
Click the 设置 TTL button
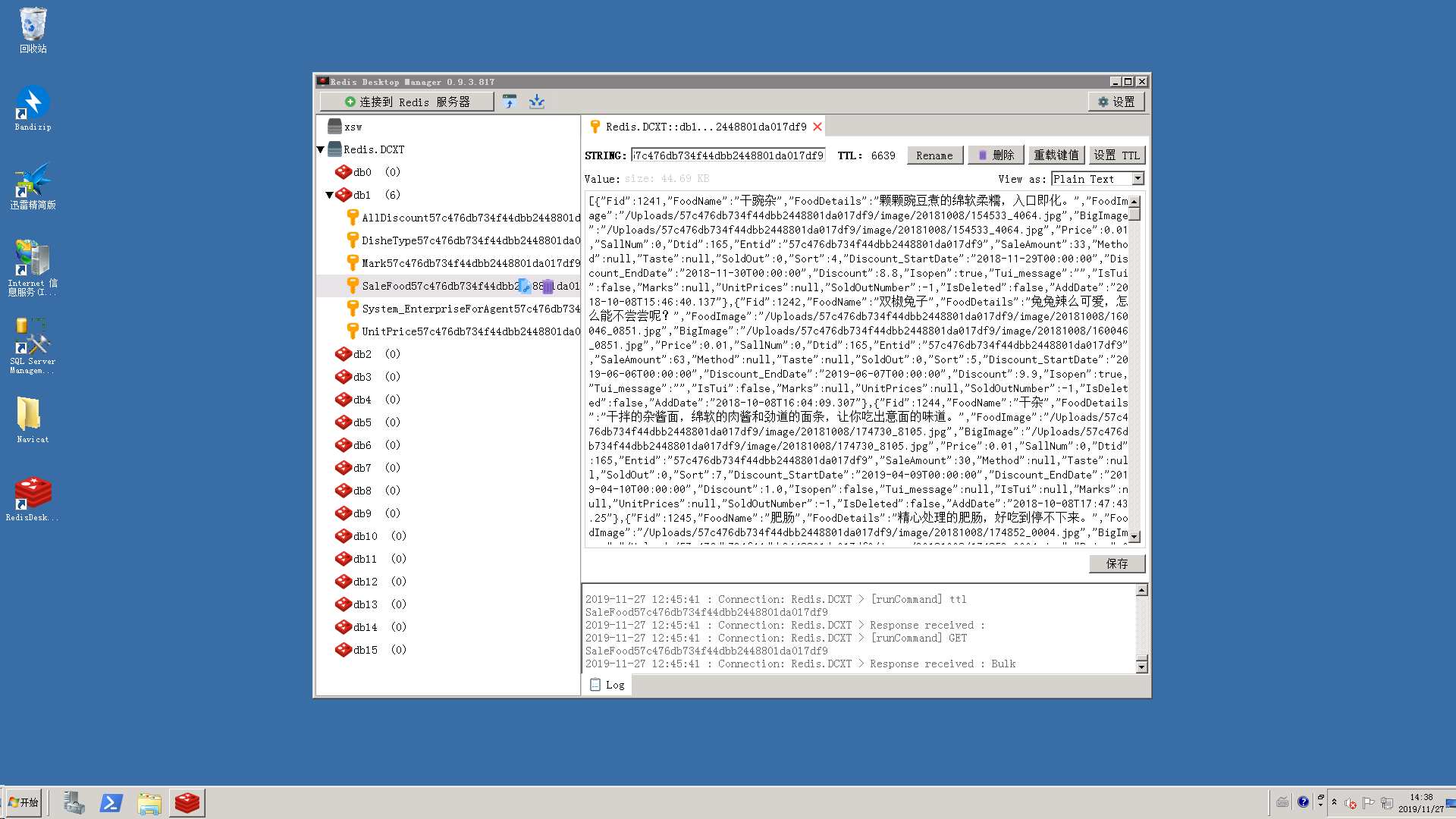1117,155
